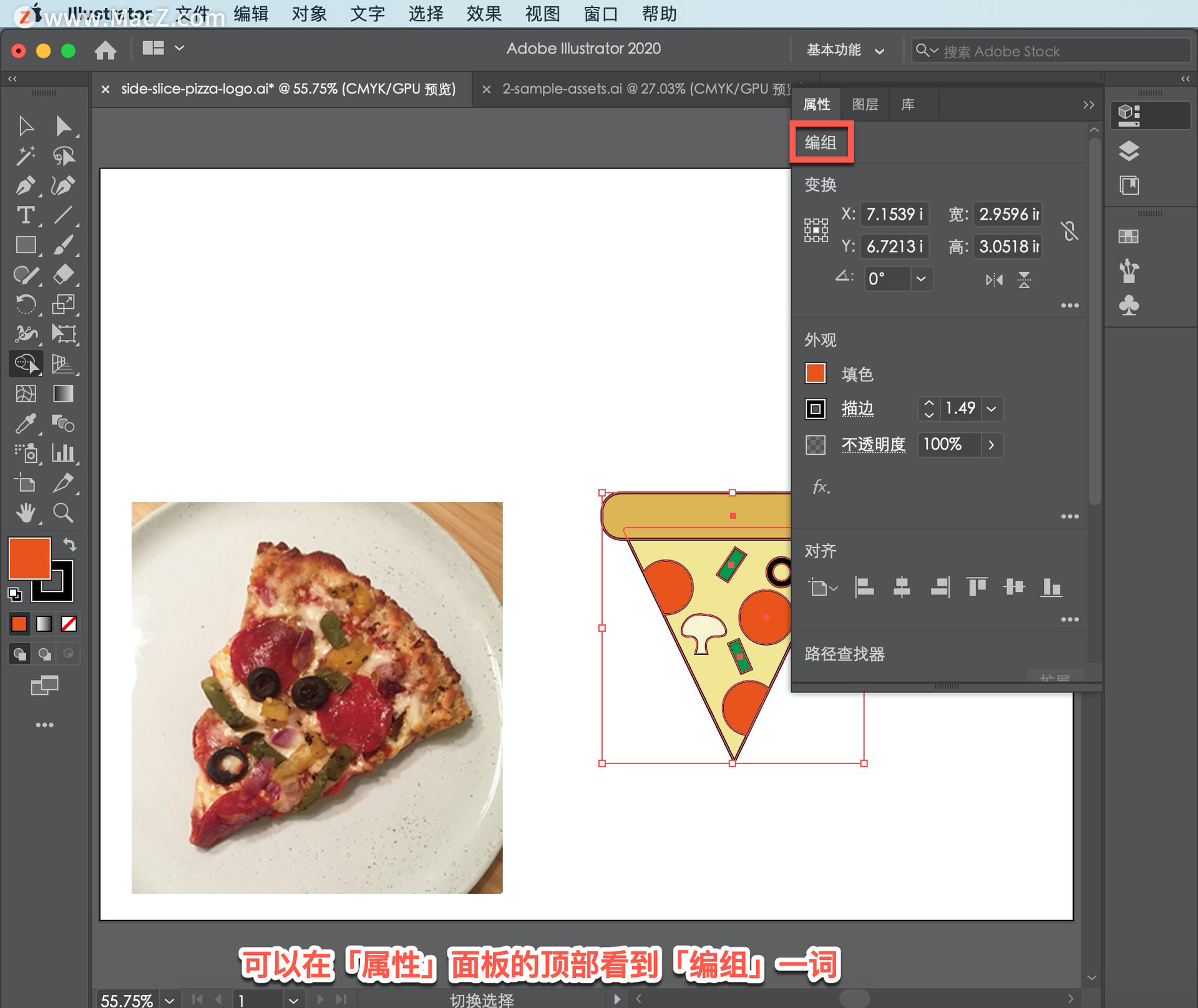Set gradient fill mode button

44,623
